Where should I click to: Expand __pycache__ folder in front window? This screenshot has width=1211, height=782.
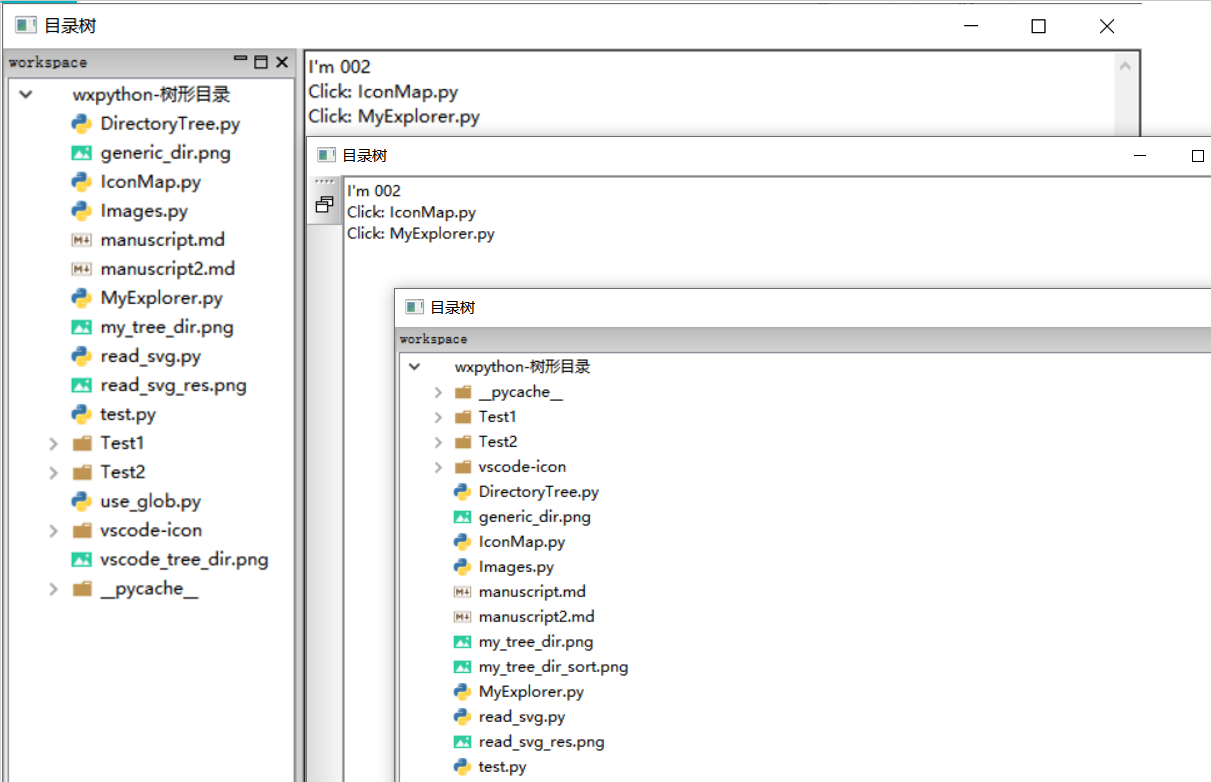pyautogui.click(x=438, y=392)
